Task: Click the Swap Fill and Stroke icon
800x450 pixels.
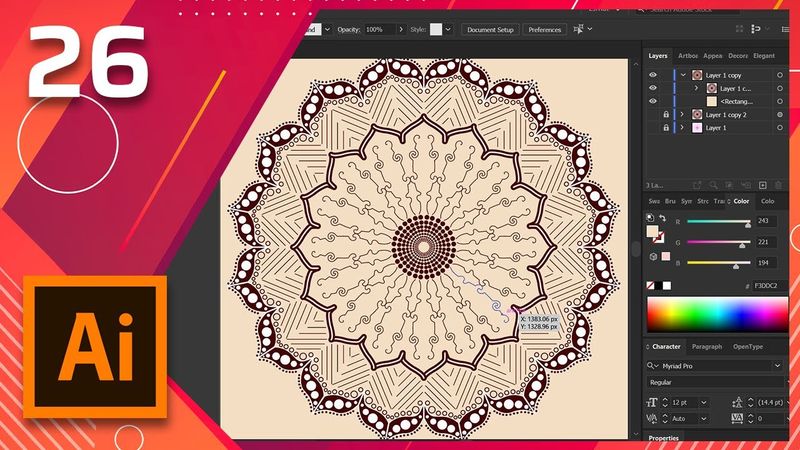Action: (x=662, y=218)
